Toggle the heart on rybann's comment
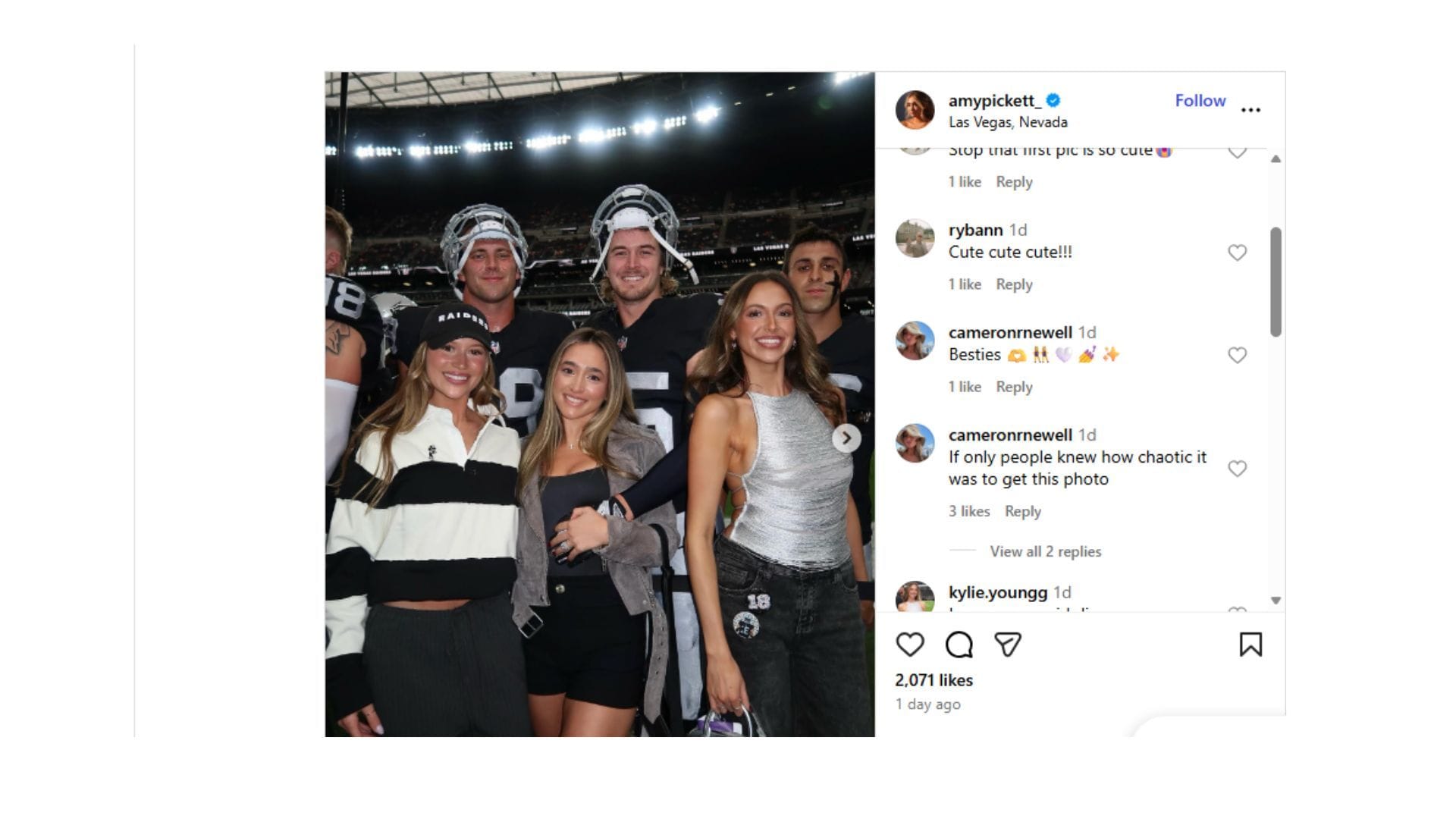Image resolution: width=1456 pixels, height=819 pixels. [1237, 253]
